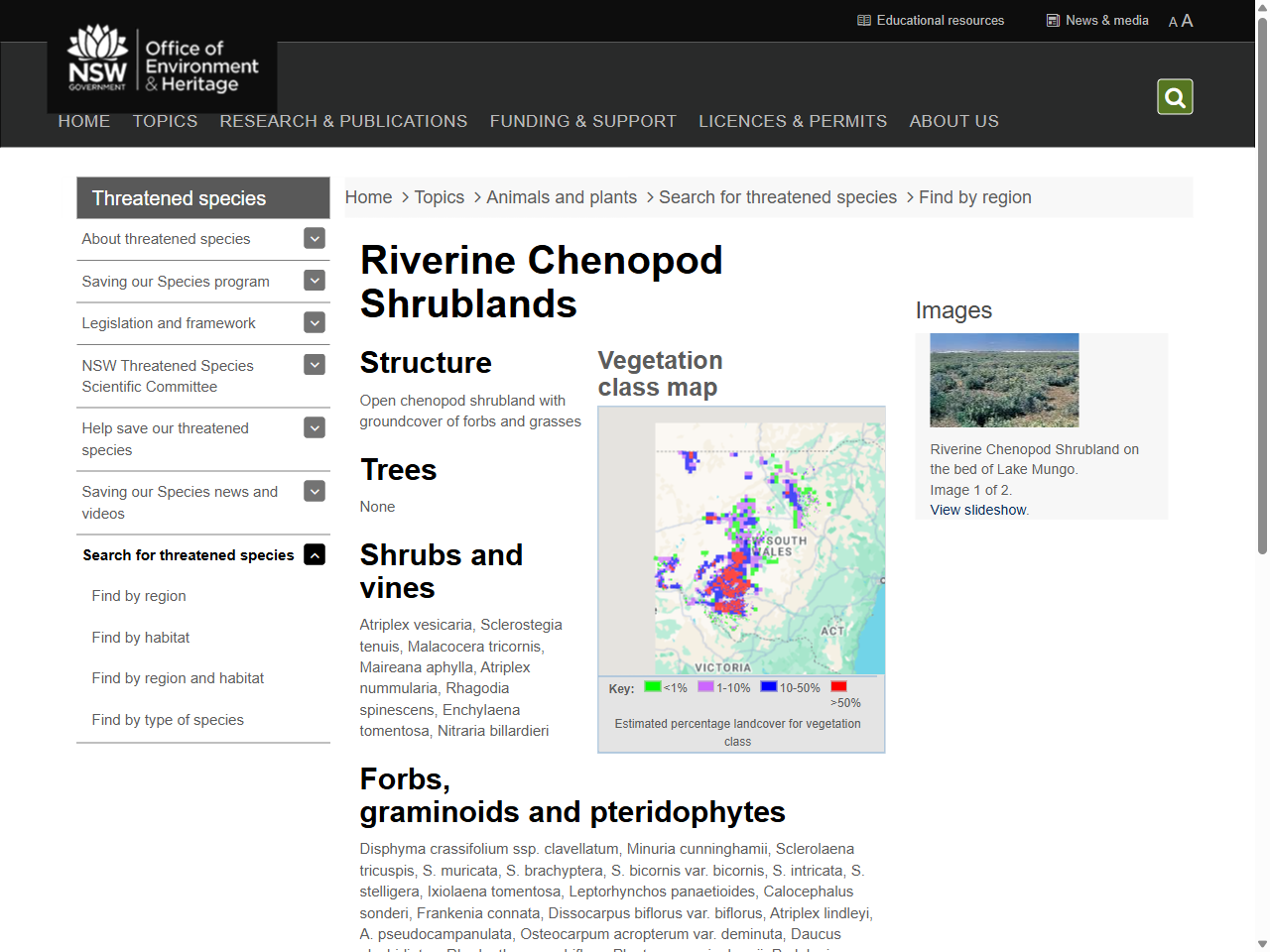Select Find by habitat sidebar item
Screen dimensions: 1270x952
tap(141, 638)
